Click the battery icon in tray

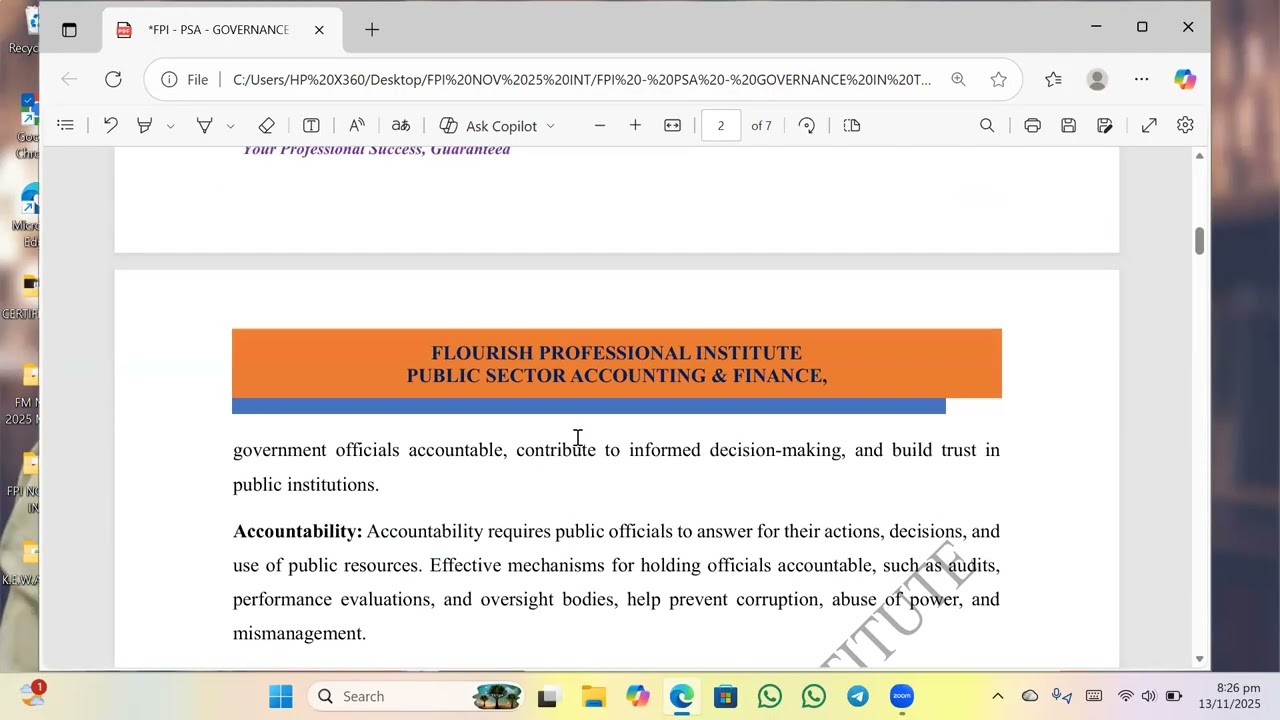(x=1173, y=696)
